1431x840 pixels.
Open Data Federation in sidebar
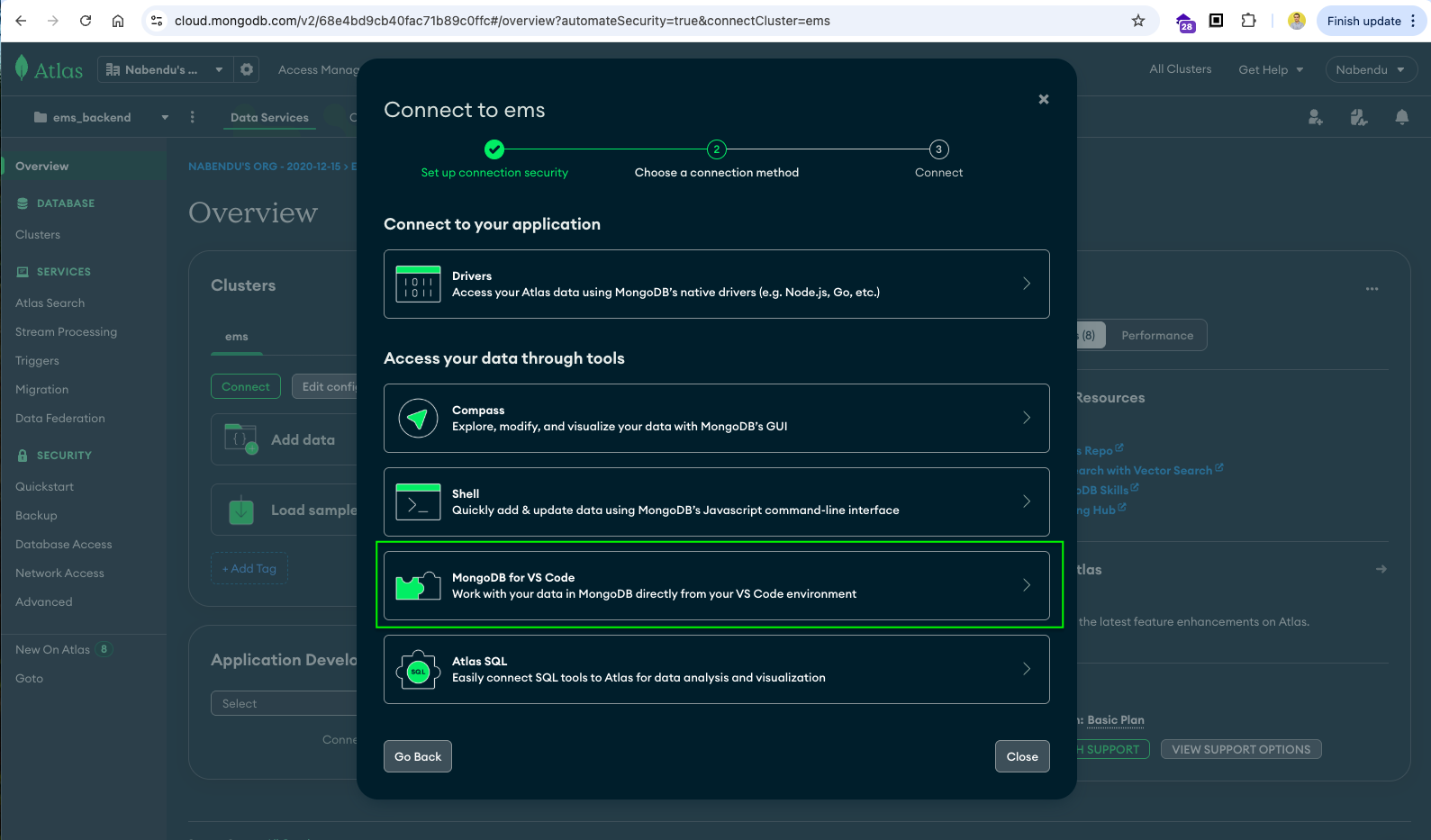tap(59, 419)
